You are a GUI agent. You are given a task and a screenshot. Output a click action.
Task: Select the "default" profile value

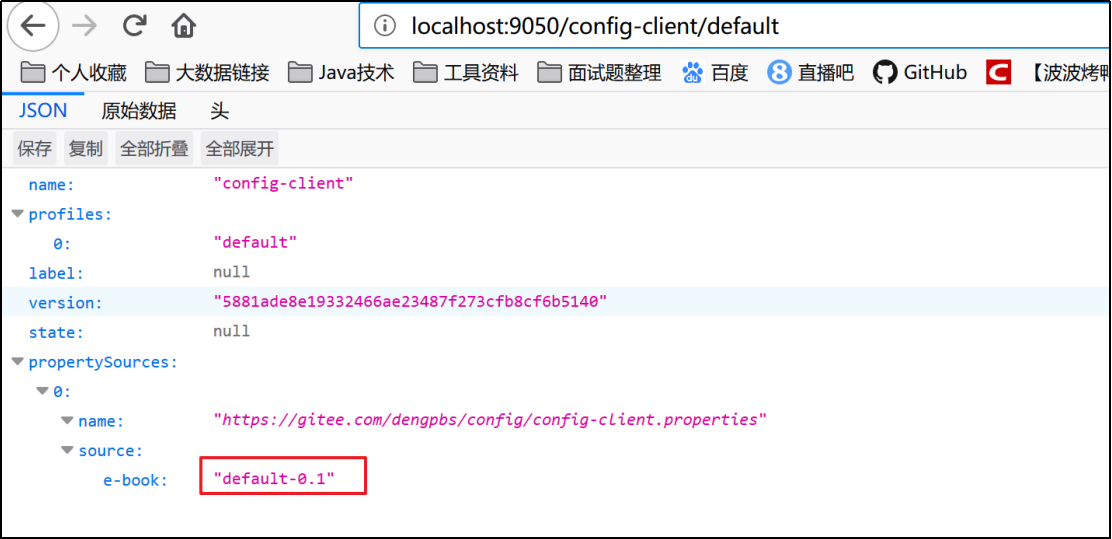(255, 243)
